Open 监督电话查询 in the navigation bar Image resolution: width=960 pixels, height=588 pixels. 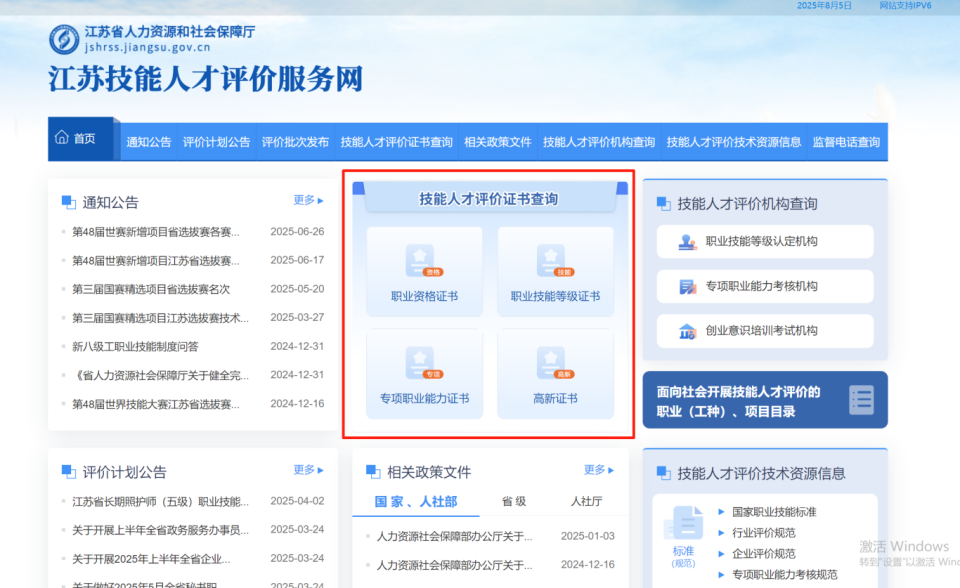[847, 142]
